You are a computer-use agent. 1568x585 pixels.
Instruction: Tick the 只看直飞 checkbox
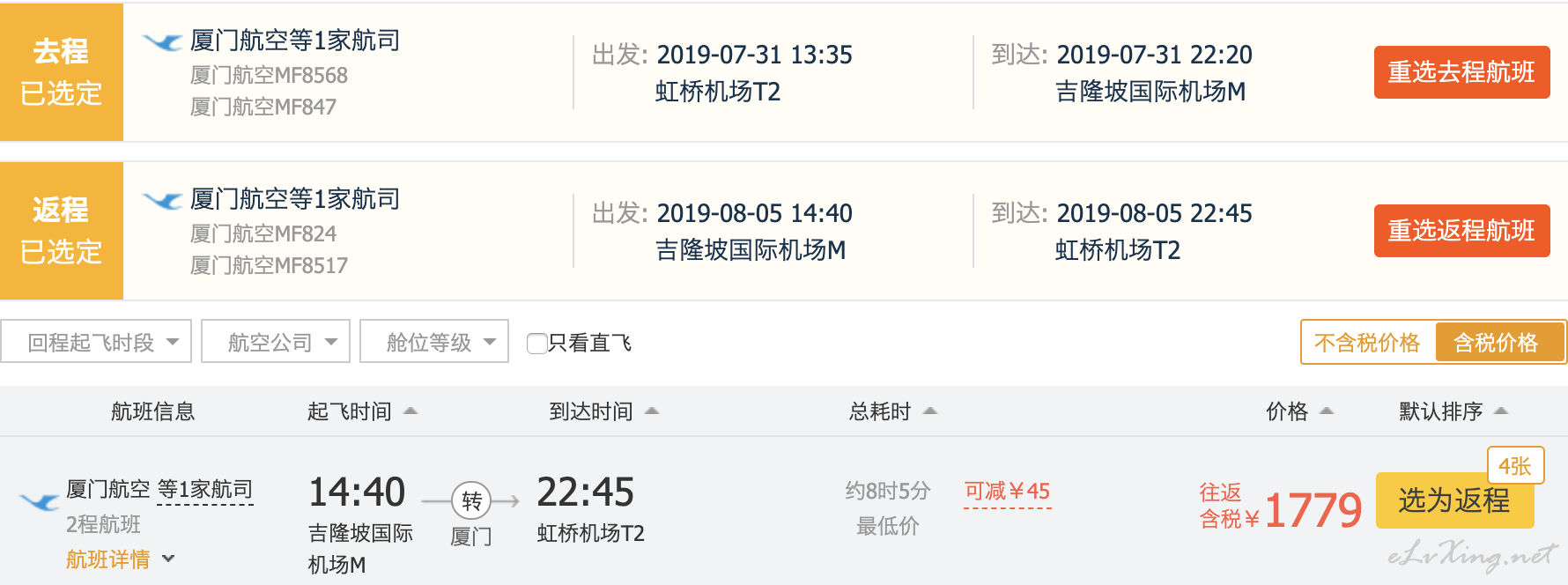pos(536,343)
